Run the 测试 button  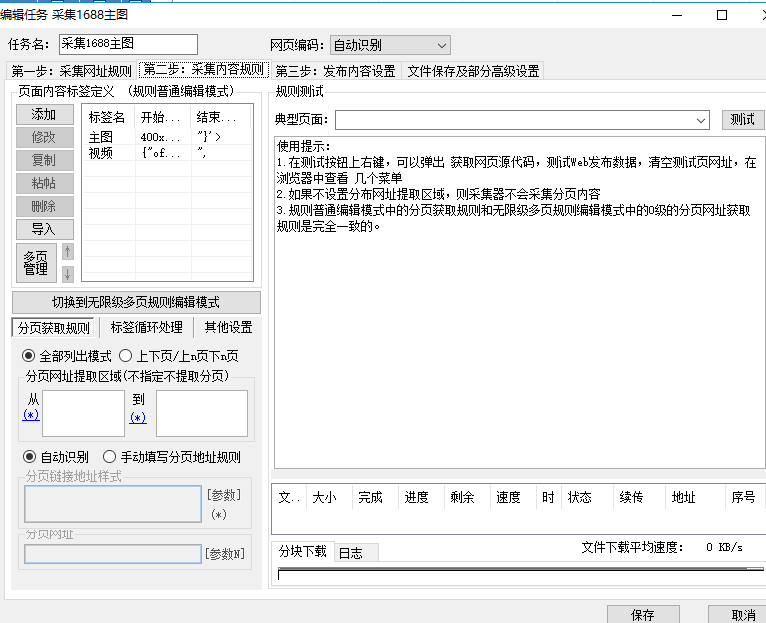[x=742, y=120]
